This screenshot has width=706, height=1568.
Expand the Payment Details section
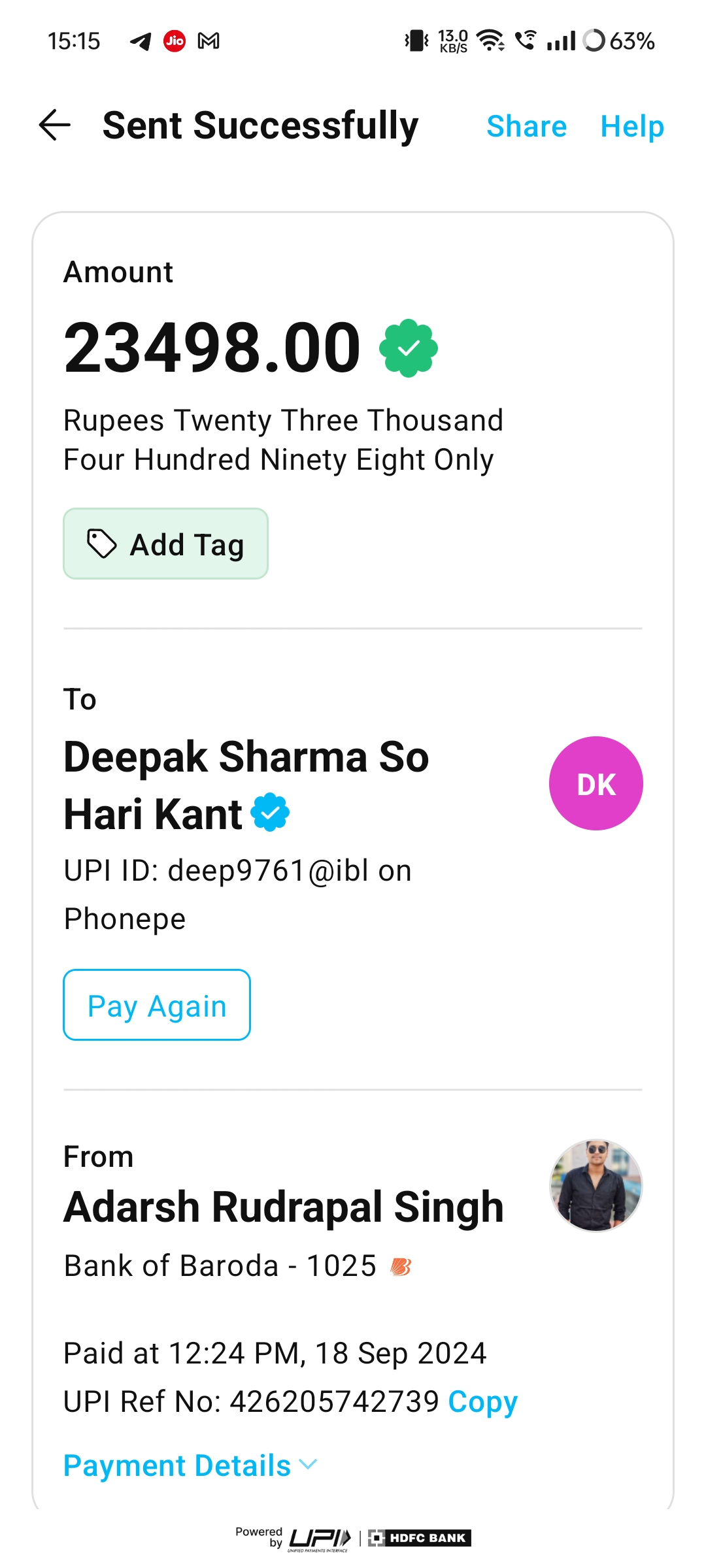point(177,1465)
